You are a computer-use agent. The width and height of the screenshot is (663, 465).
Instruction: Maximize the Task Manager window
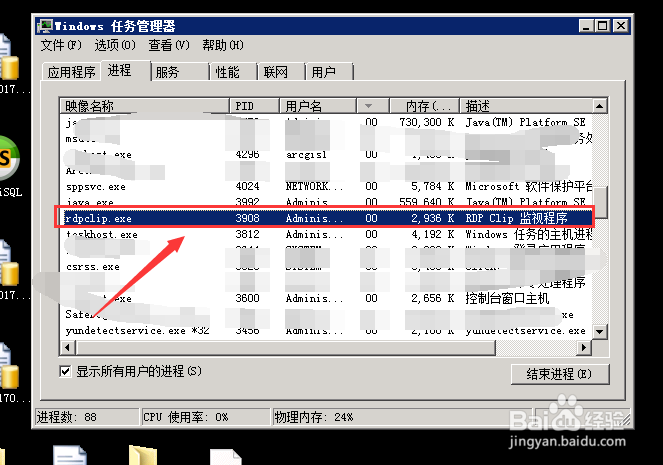[602, 26]
